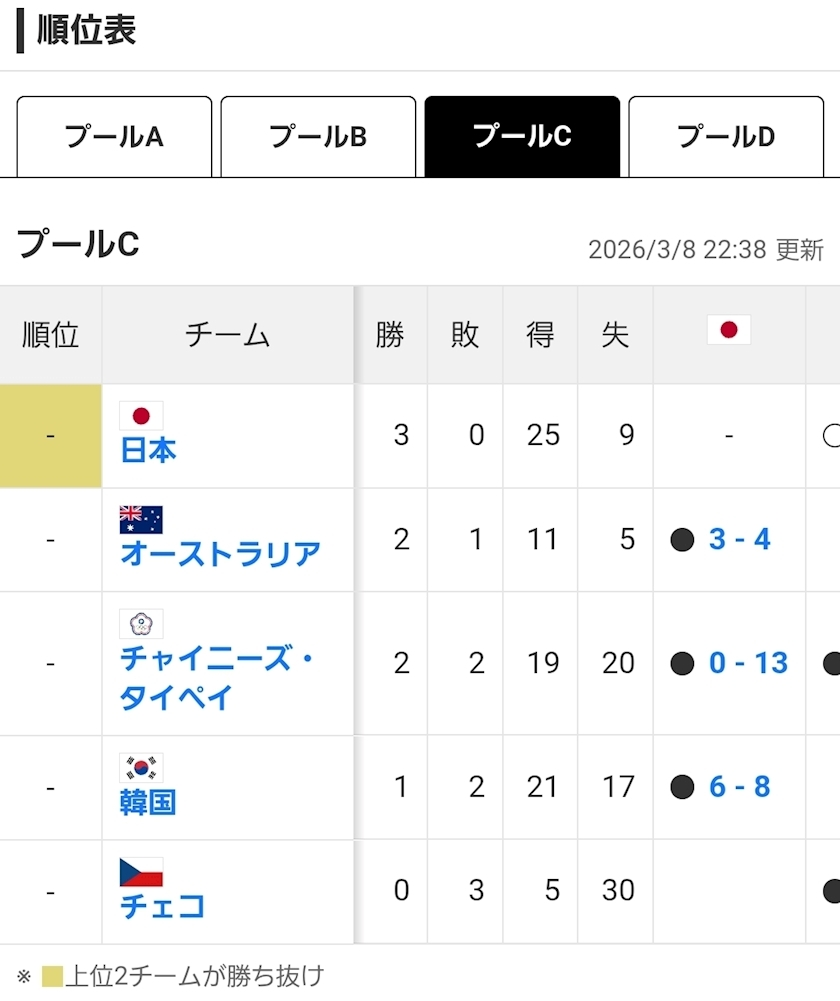
Task: Open the プールB tab
Action: click(x=318, y=137)
